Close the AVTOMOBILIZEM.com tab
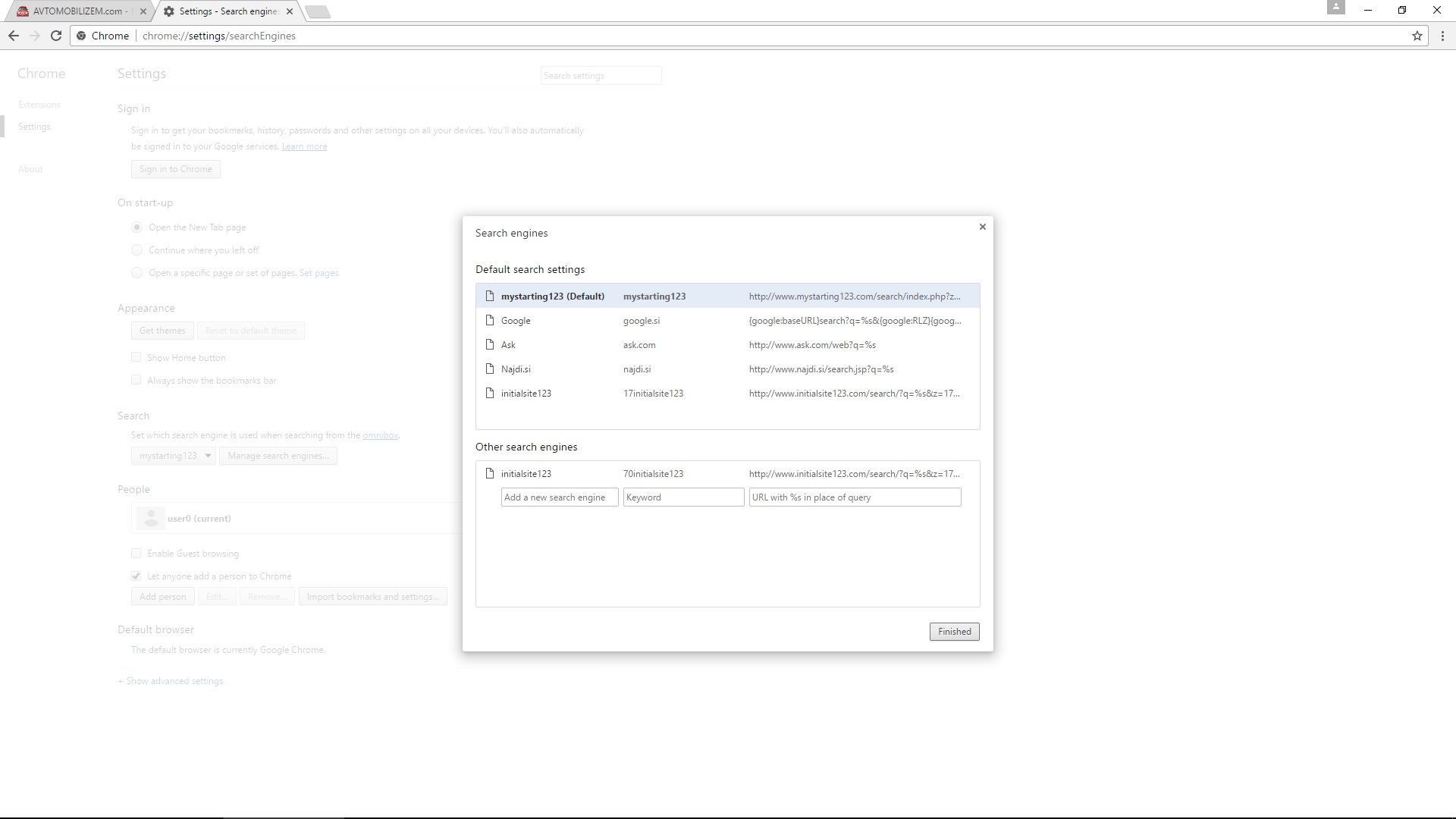The height and width of the screenshot is (819, 1456). [x=143, y=11]
